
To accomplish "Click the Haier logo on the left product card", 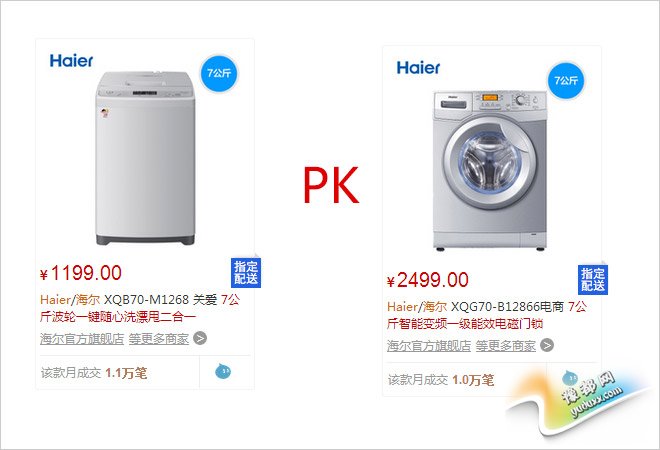I will 71,61.
